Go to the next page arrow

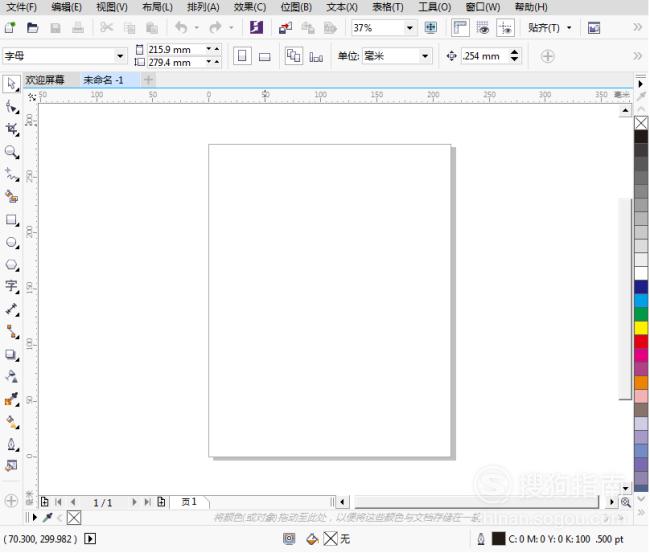tap(134, 502)
